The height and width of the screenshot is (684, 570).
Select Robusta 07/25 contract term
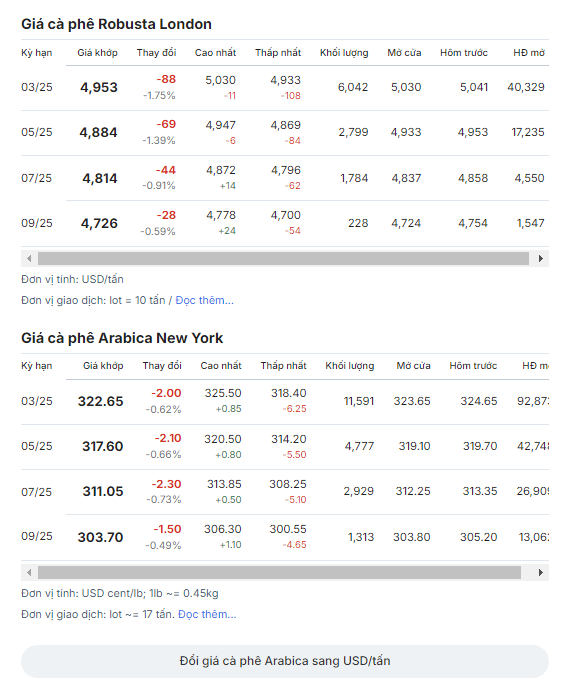(37, 178)
